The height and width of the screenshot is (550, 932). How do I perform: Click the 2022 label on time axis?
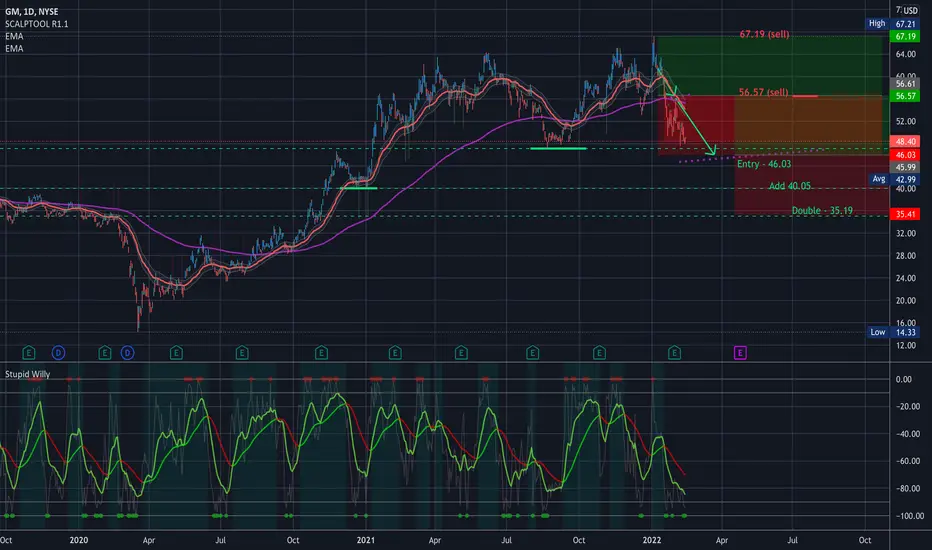(x=652, y=540)
